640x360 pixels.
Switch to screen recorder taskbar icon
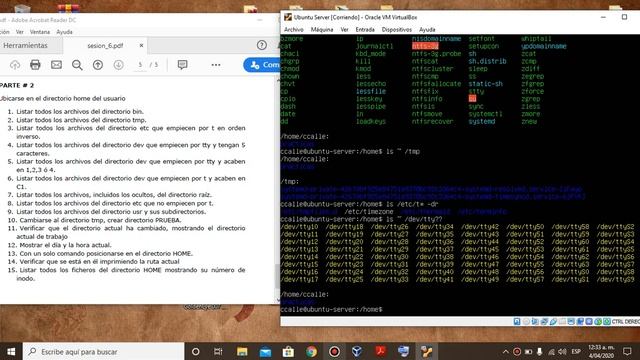click(334, 351)
